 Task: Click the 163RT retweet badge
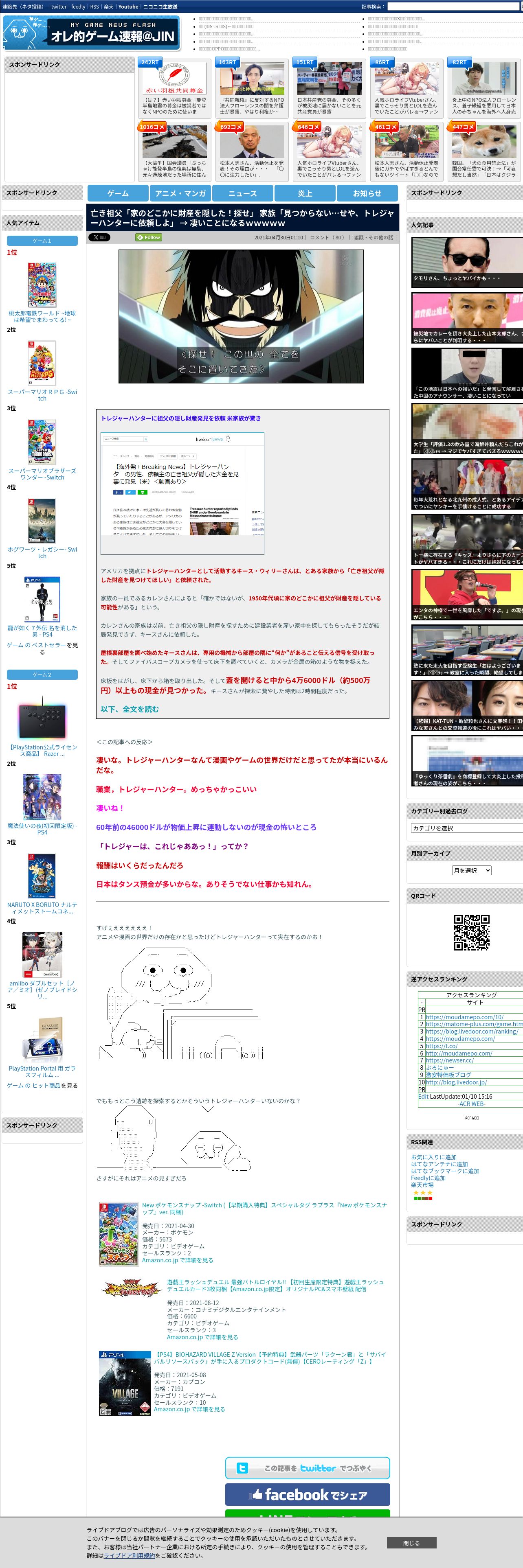[x=227, y=62]
